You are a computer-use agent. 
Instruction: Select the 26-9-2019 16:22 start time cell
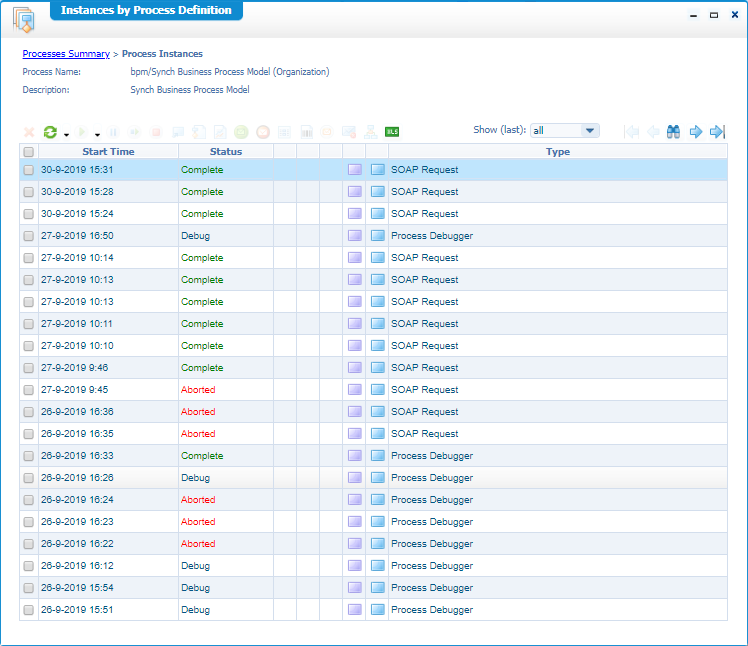[108, 543]
